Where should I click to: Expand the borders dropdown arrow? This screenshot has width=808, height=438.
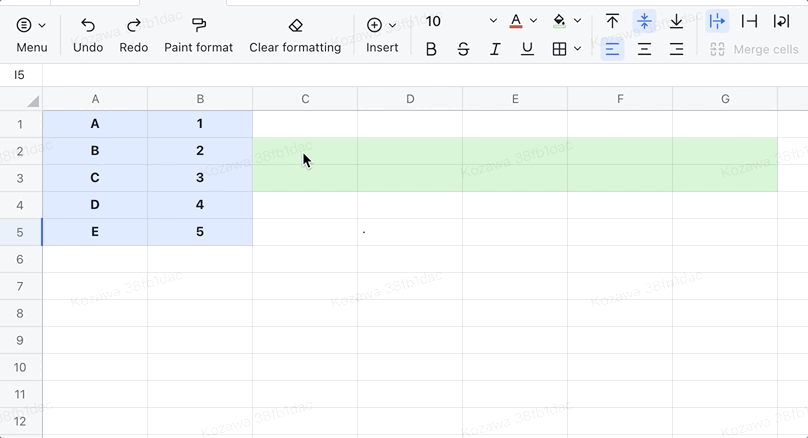578,49
